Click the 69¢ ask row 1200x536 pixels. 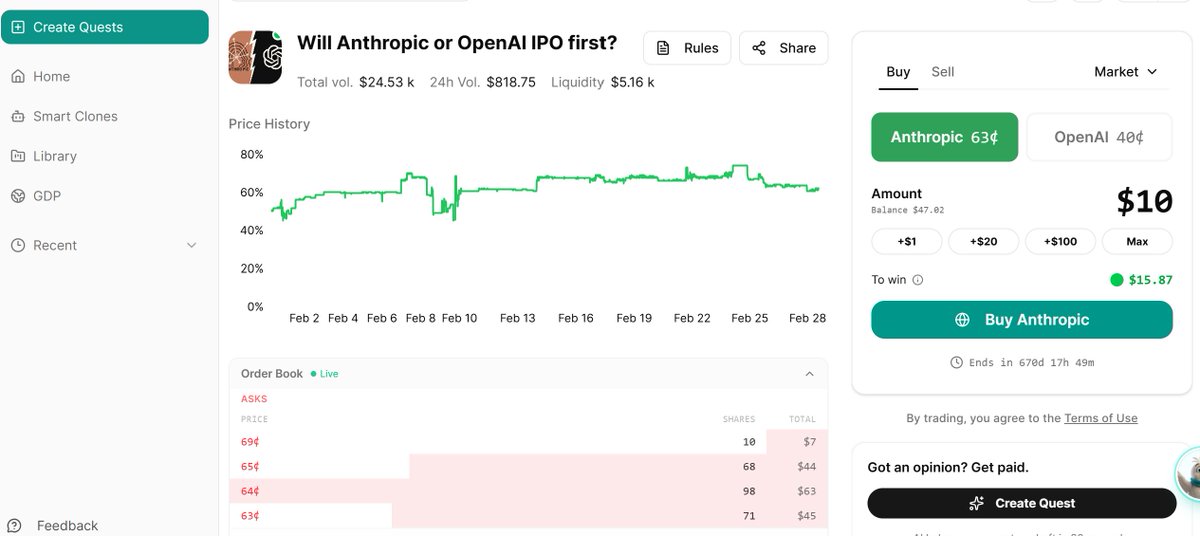point(528,441)
